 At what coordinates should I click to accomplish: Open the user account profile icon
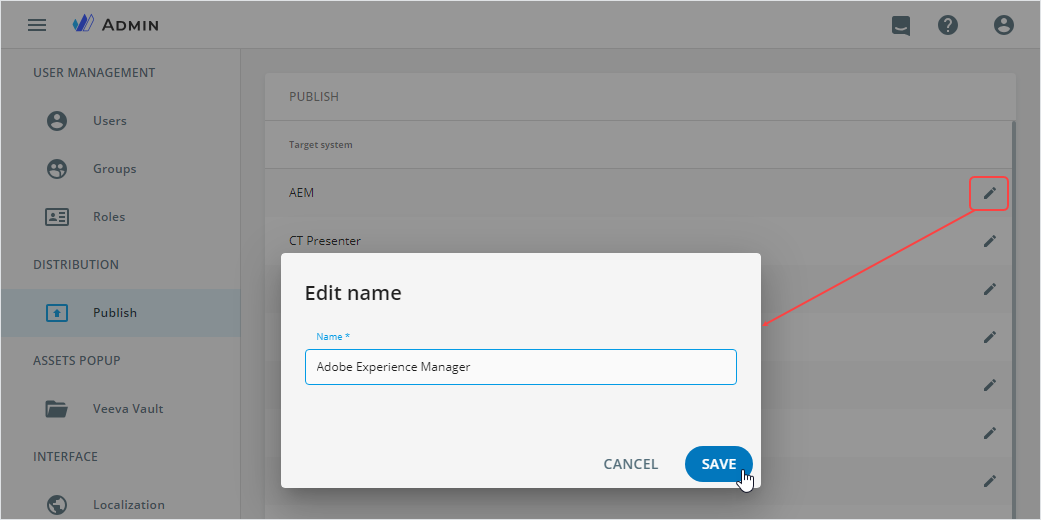click(x=1004, y=26)
